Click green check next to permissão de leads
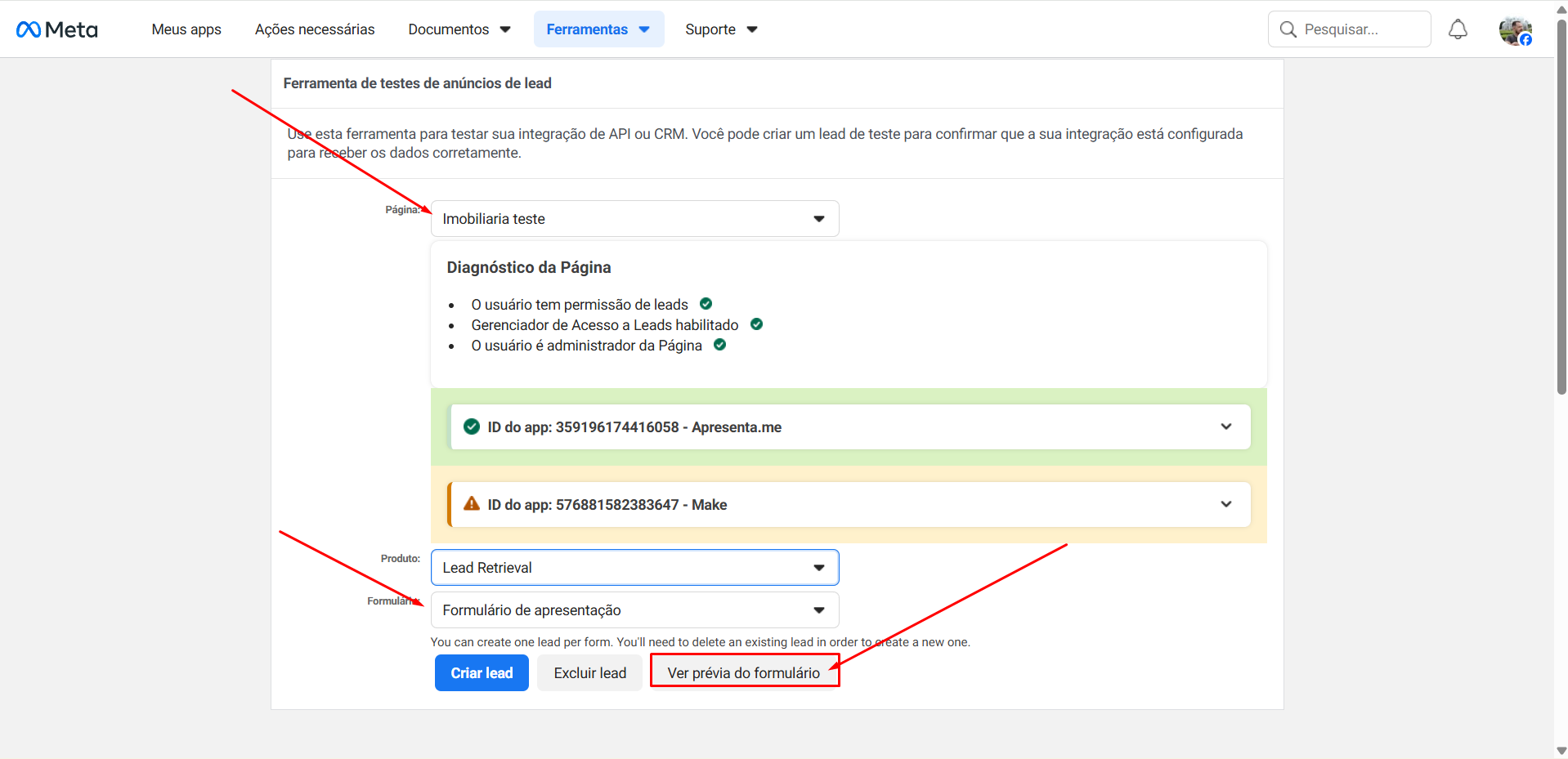The width and height of the screenshot is (1568, 759). pos(706,304)
